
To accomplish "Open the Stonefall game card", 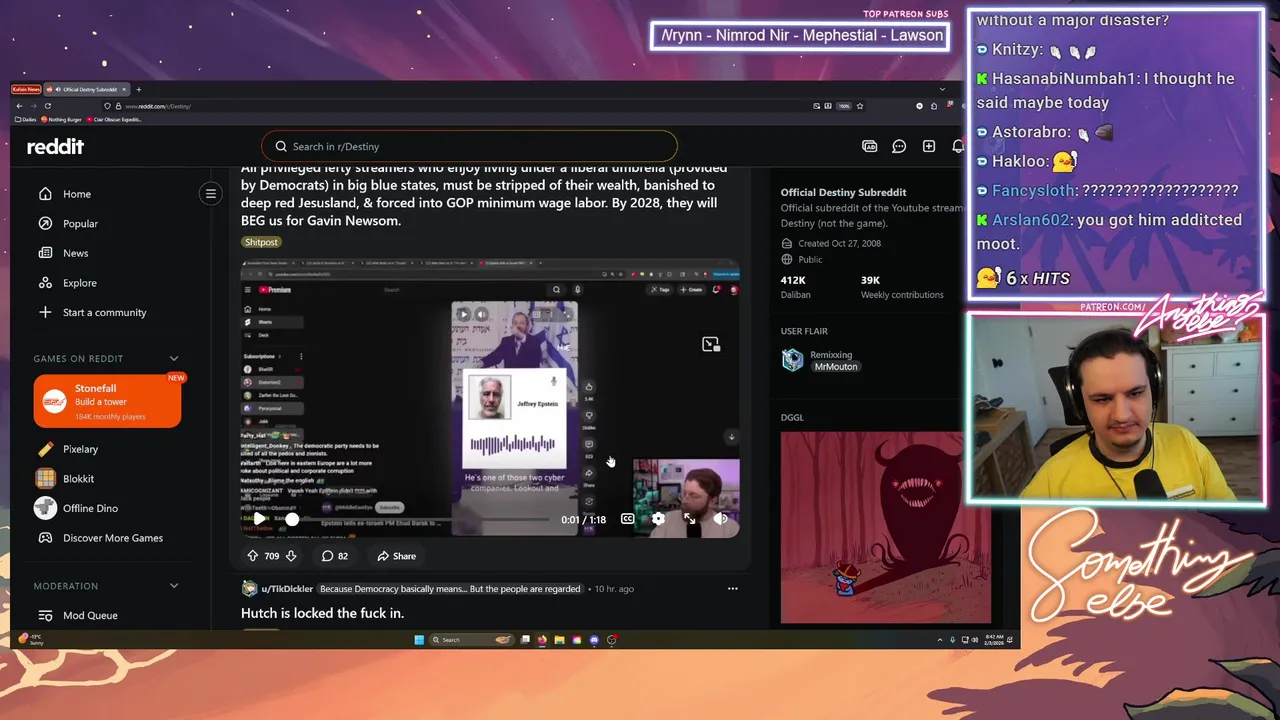I will coord(107,401).
